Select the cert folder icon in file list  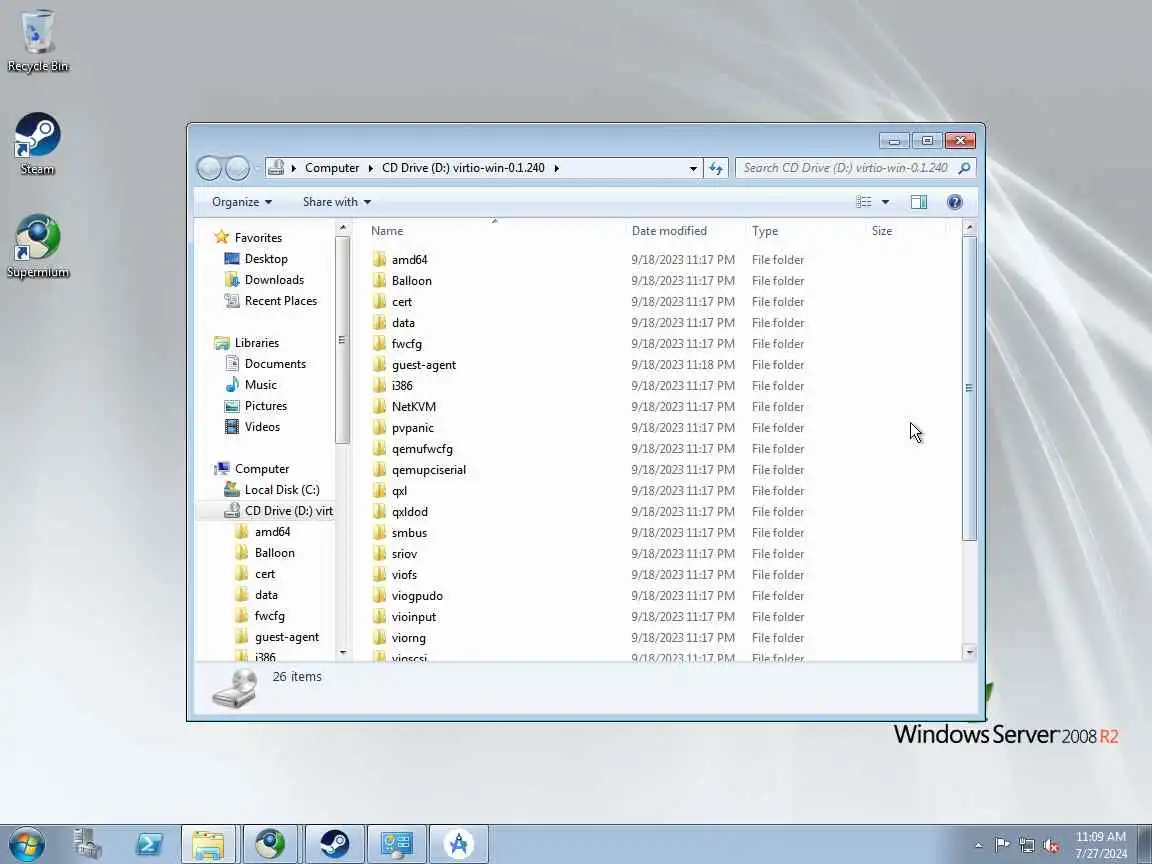pos(379,301)
